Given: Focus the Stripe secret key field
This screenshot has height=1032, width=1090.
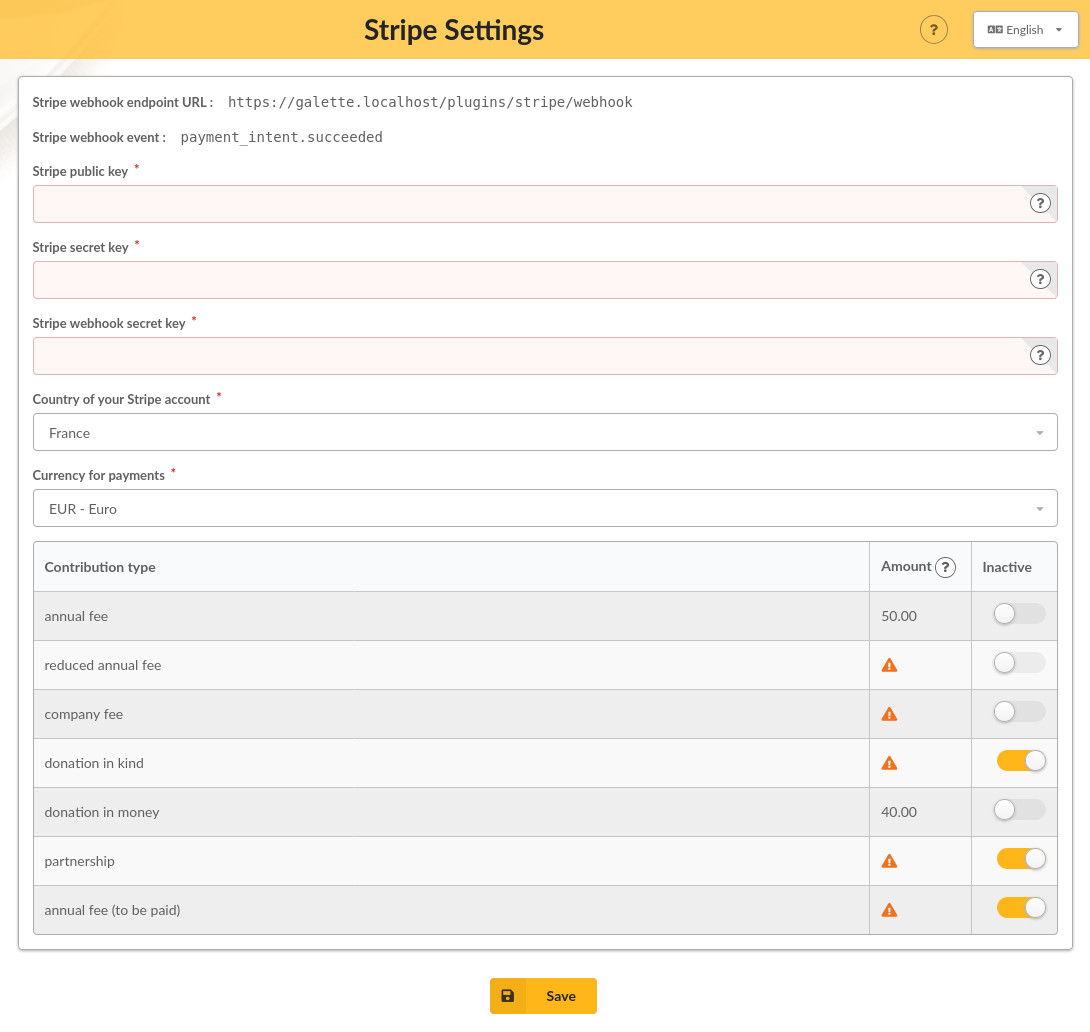Looking at the screenshot, I should pos(545,280).
